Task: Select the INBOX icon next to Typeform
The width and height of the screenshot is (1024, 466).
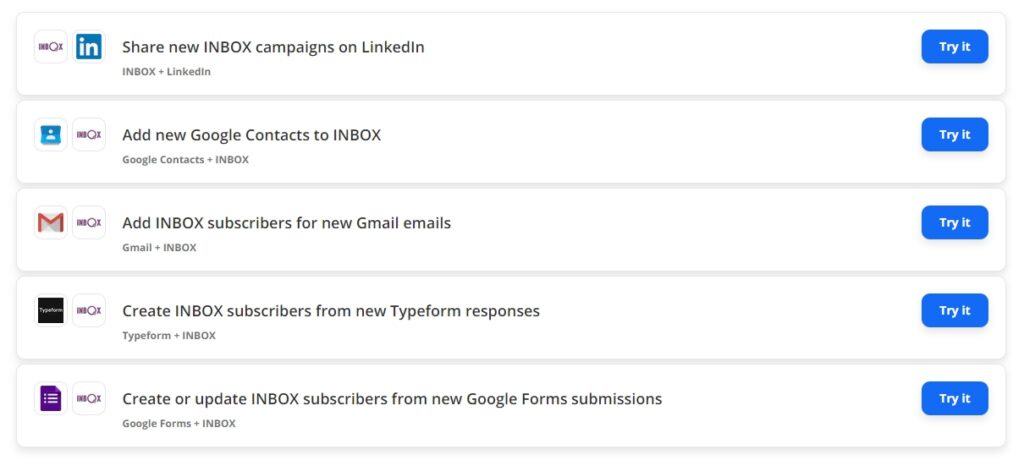Action: (x=89, y=311)
